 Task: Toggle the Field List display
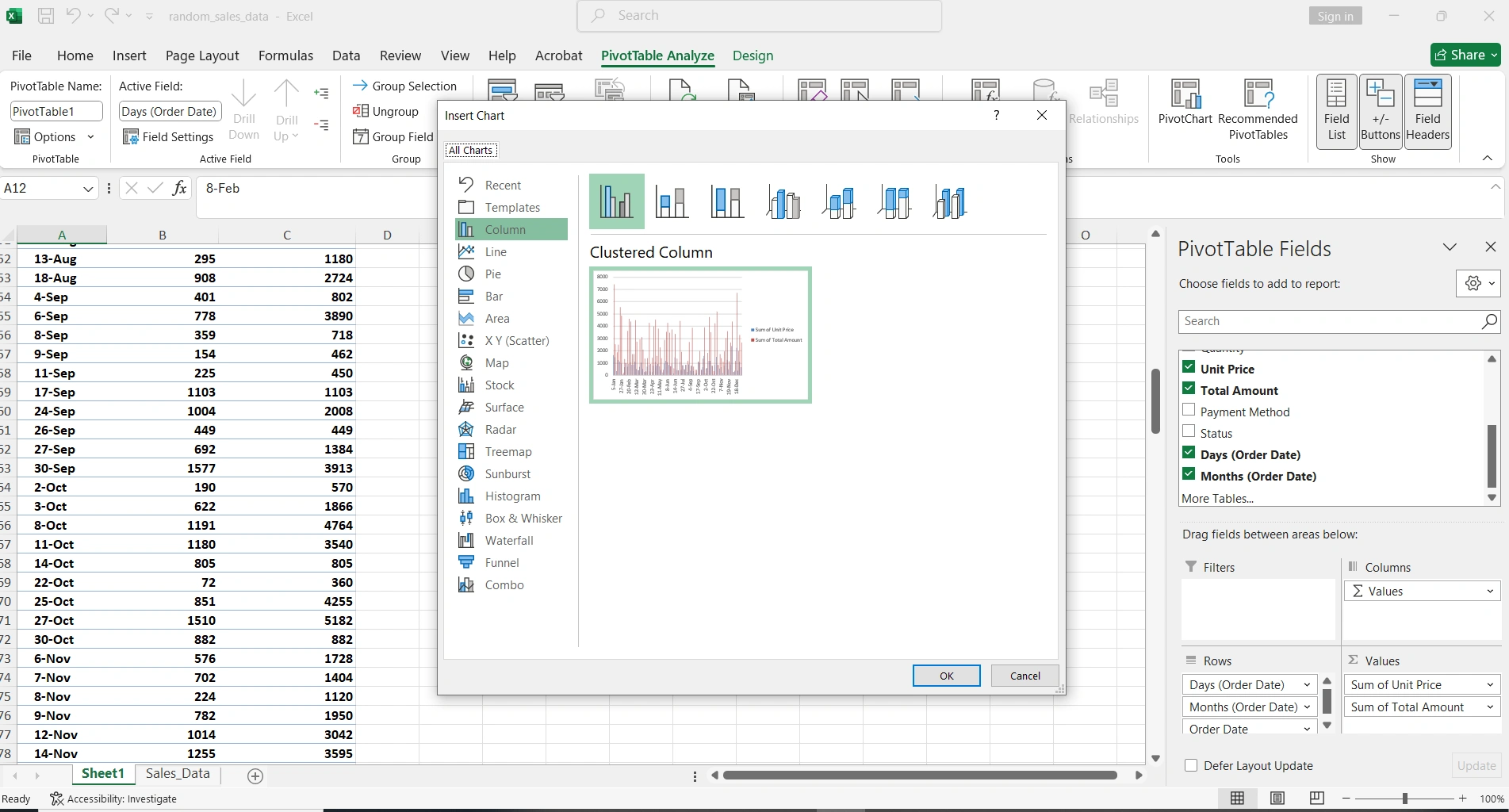pyautogui.click(x=1335, y=109)
